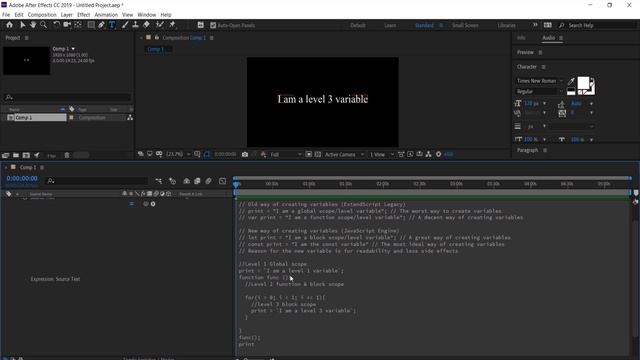Click the eyedropper in Character panel
Image resolution: width=640 pixels, height=360 pixels.
click(571, 81)
